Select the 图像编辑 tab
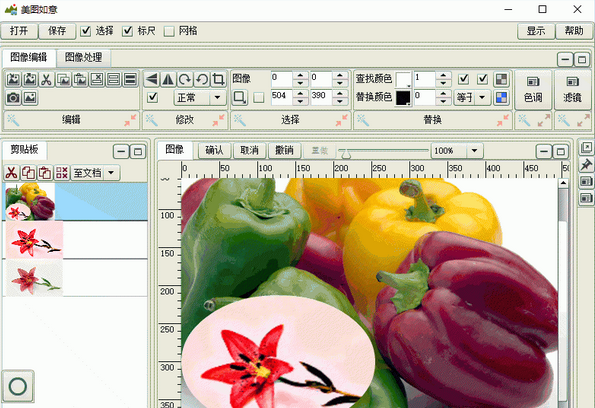Screen dimensions: 595x408 [x=29, y=57]
